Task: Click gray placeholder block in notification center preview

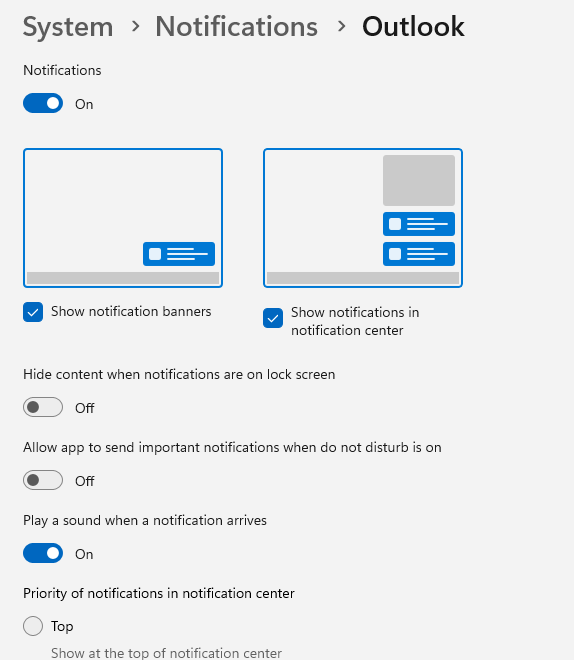Action: (419, 180)
